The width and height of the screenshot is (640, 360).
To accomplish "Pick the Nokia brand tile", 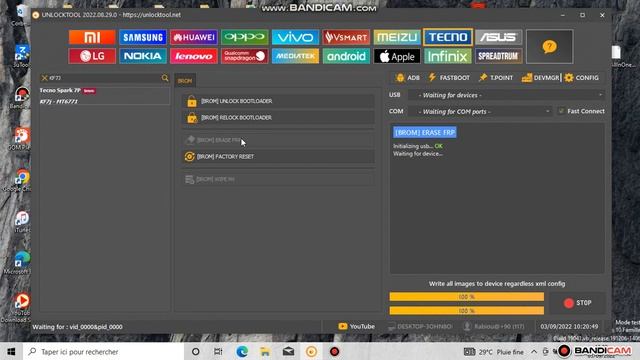I will (x=143, y=56).
